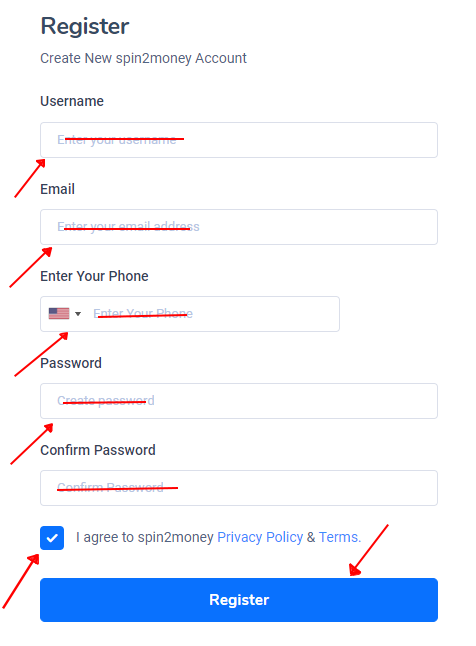Click the Create New spin2money Account subtitle
Image resolution: width=476 pixels, height=646 pixels.
tap(143, 58)
